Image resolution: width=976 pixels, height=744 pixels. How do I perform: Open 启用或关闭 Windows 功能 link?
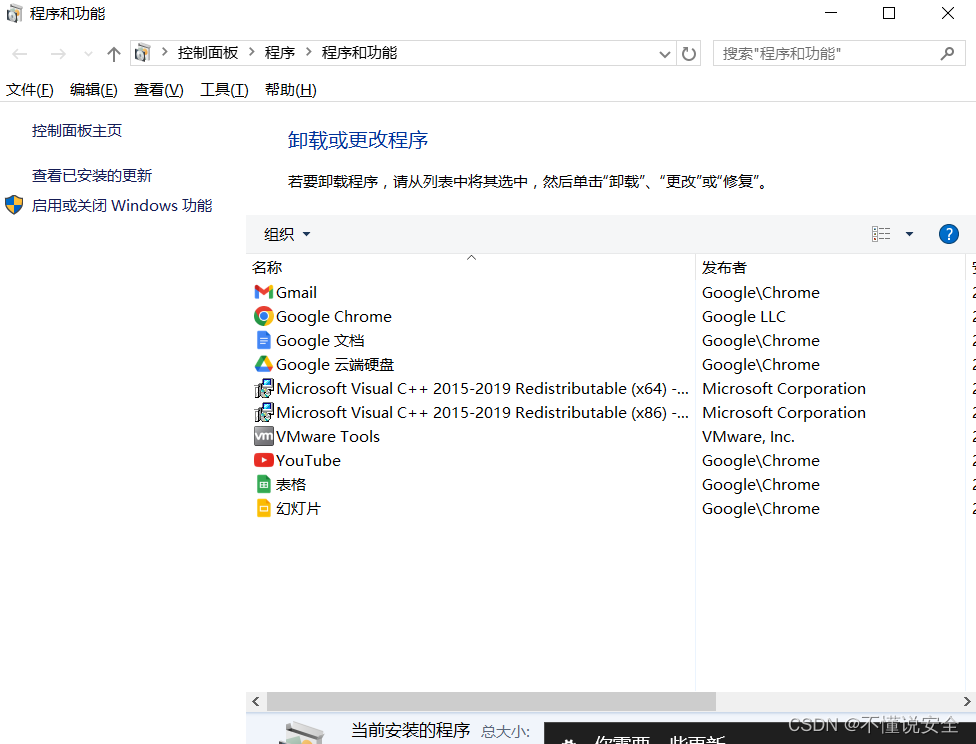(x=122, y=205)
